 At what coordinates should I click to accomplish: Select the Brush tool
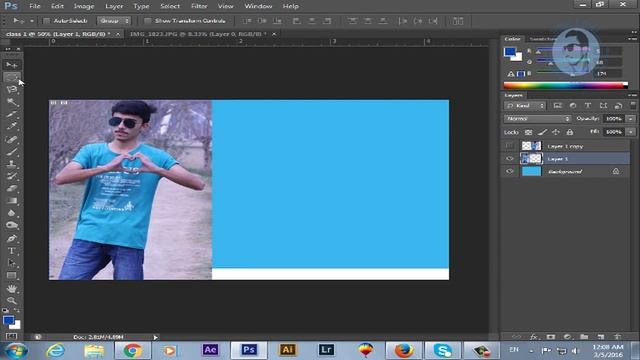click(11, 151)
